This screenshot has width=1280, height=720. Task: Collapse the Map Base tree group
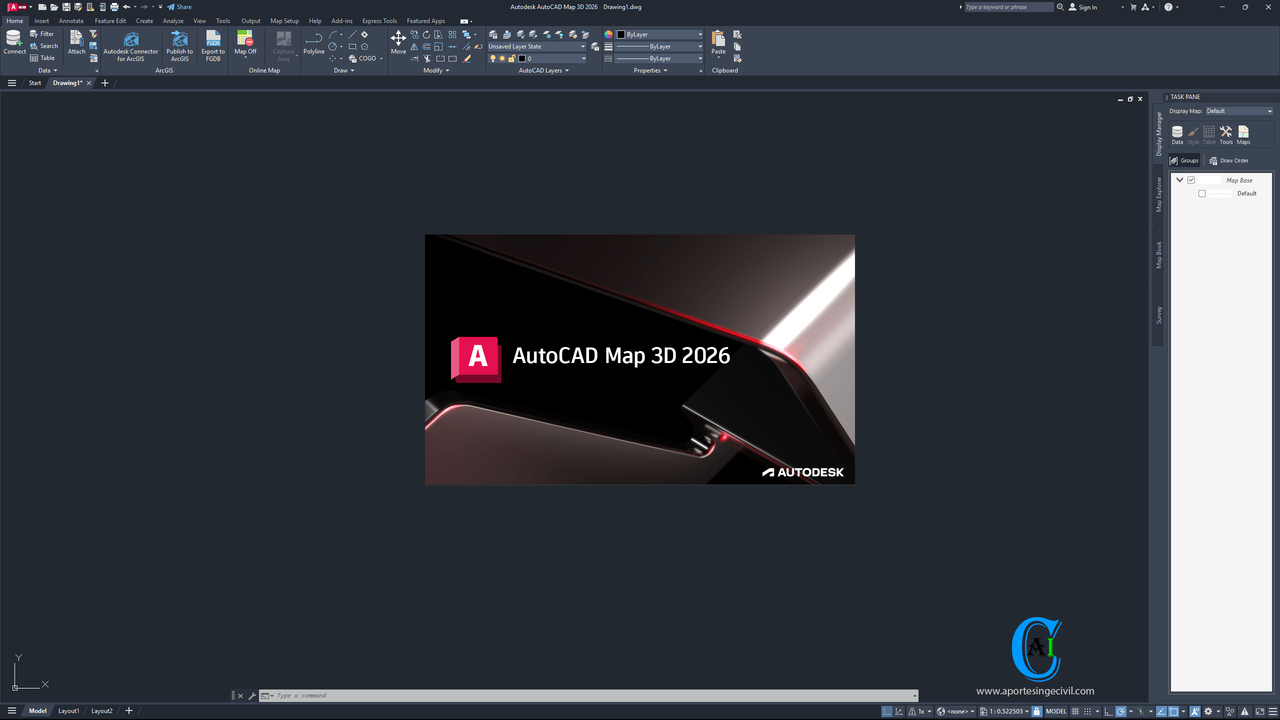pos(1180,180)
